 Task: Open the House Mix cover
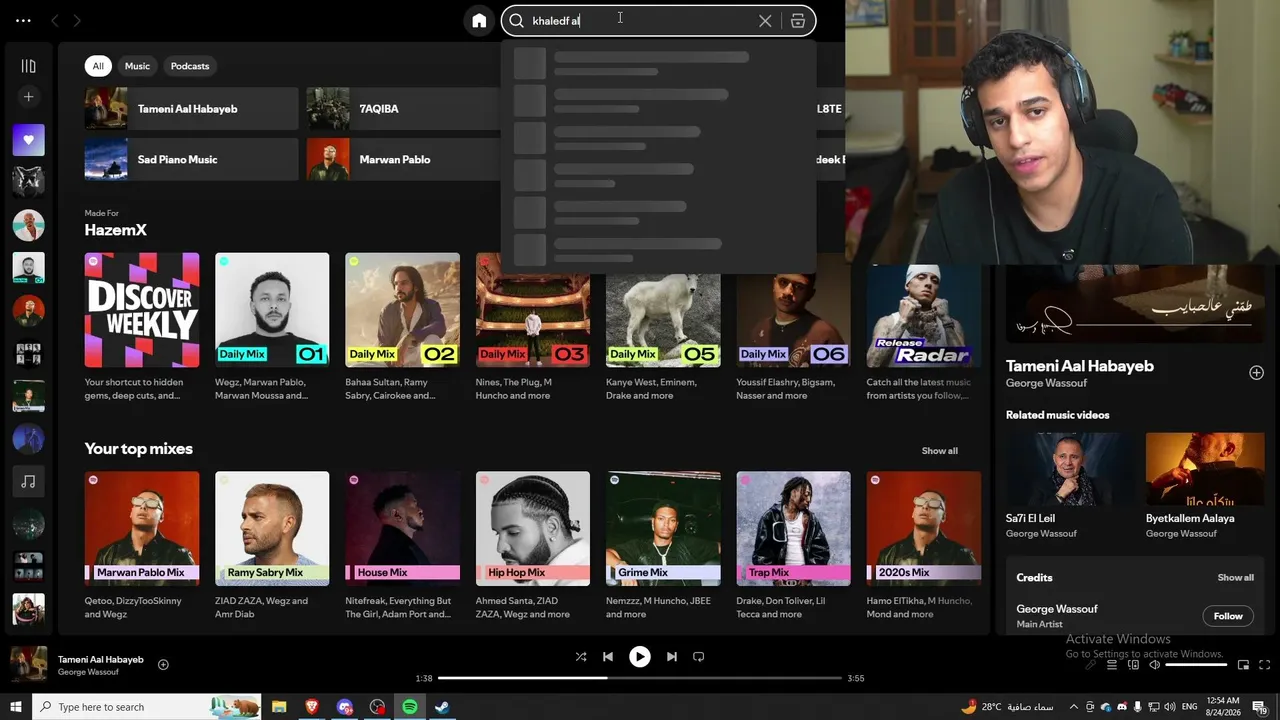[402, 529]
